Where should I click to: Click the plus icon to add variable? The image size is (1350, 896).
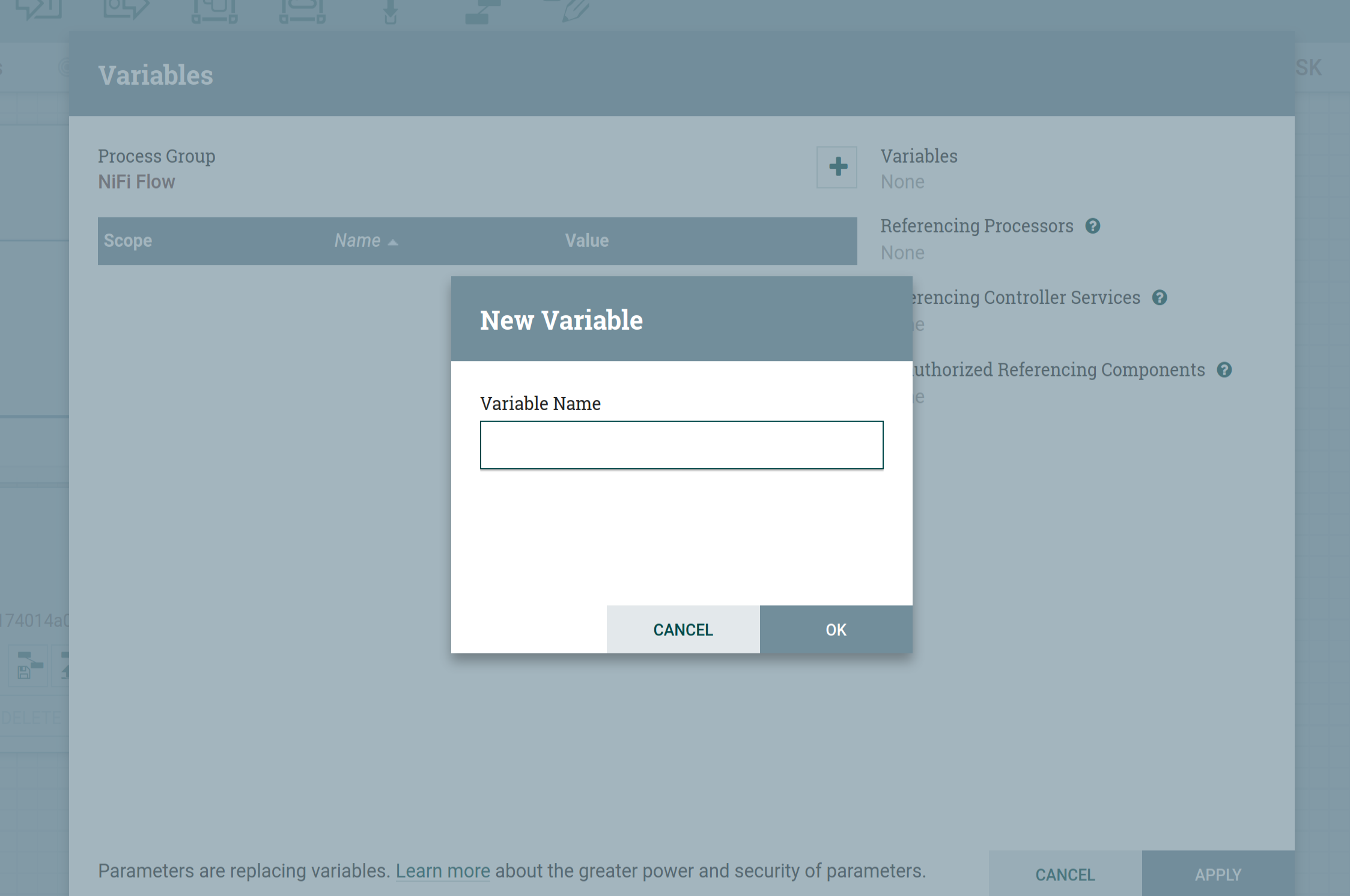click(837, 167)
